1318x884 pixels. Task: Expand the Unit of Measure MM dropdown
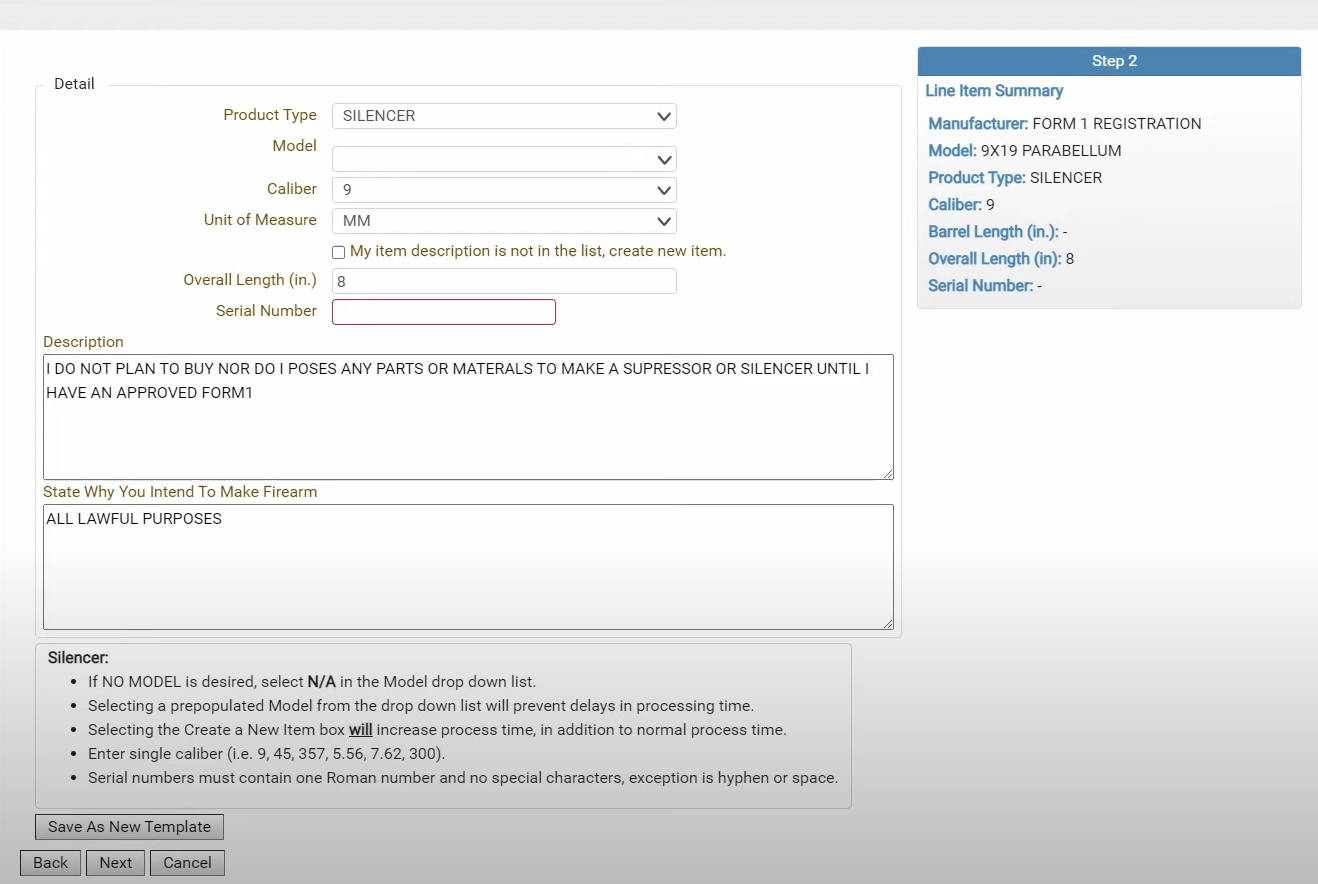pos(504,221)
